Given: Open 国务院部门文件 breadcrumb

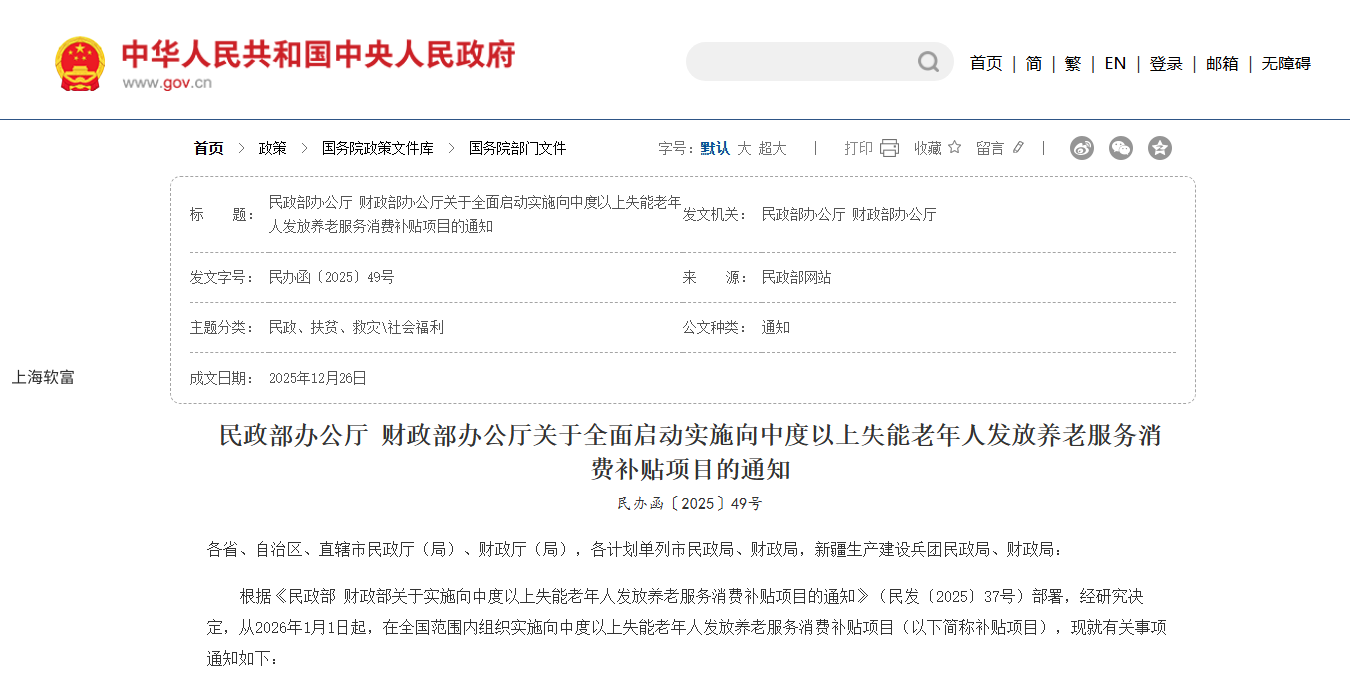Looking at the screenshot, I should (517, 148).
